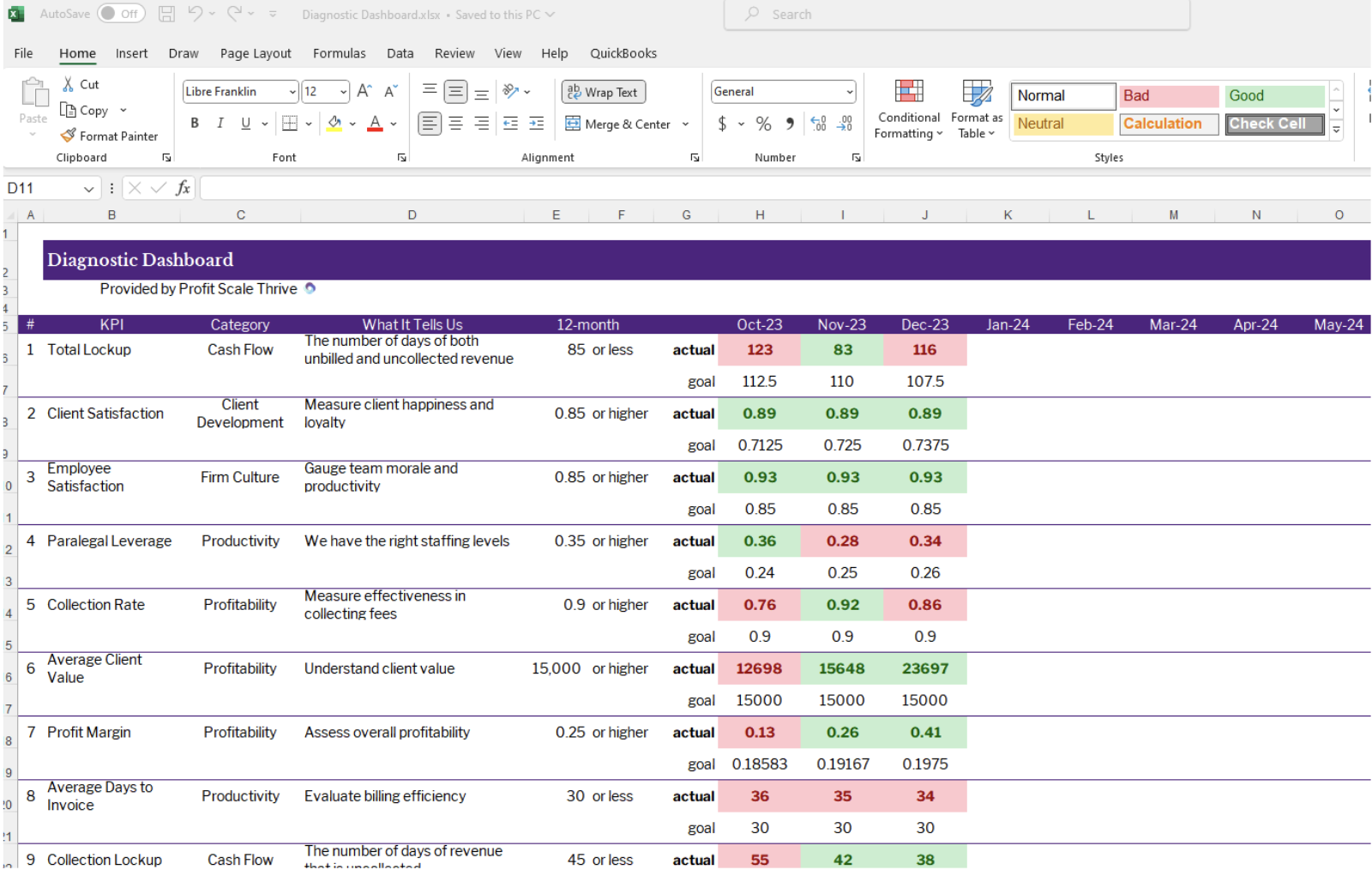Apply the Bad cell style
The height and width of the screenshot is (870, 1372).
[1168, 96]
